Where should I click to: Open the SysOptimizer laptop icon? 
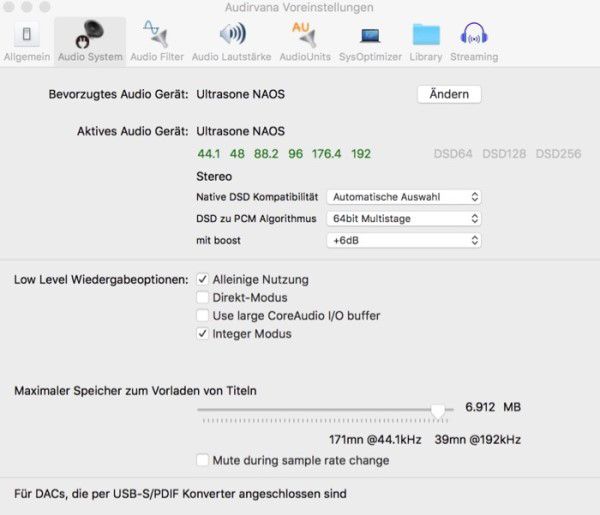coord(370,36)
